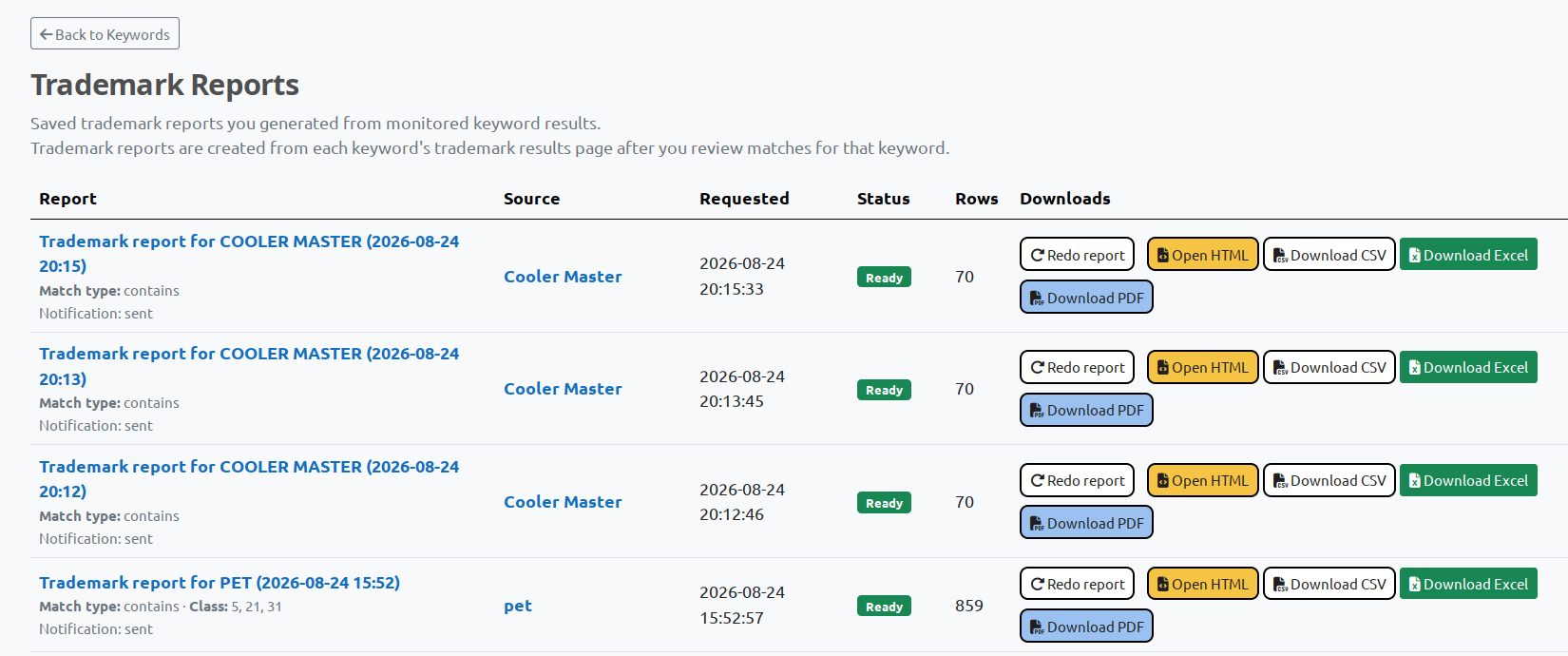
Task: Open Cooler Master source for 20:13:45 report
Action: click(x=563, y=389)
